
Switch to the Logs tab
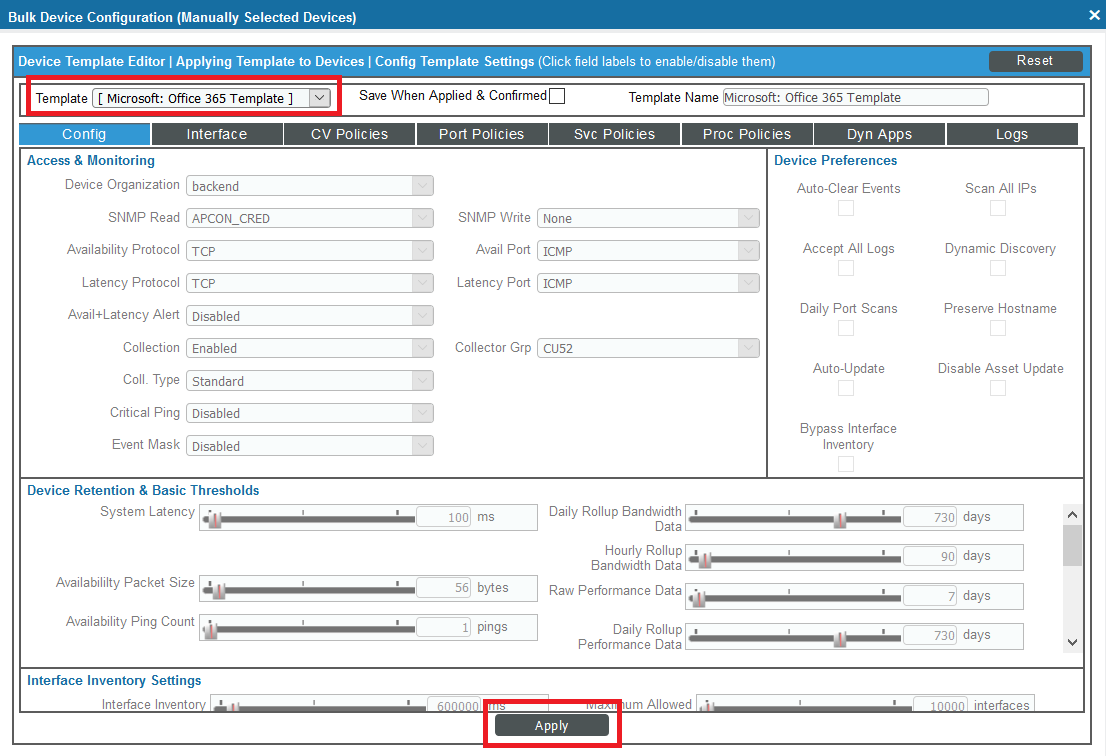pyautogui.click(x=1011, y=134)
